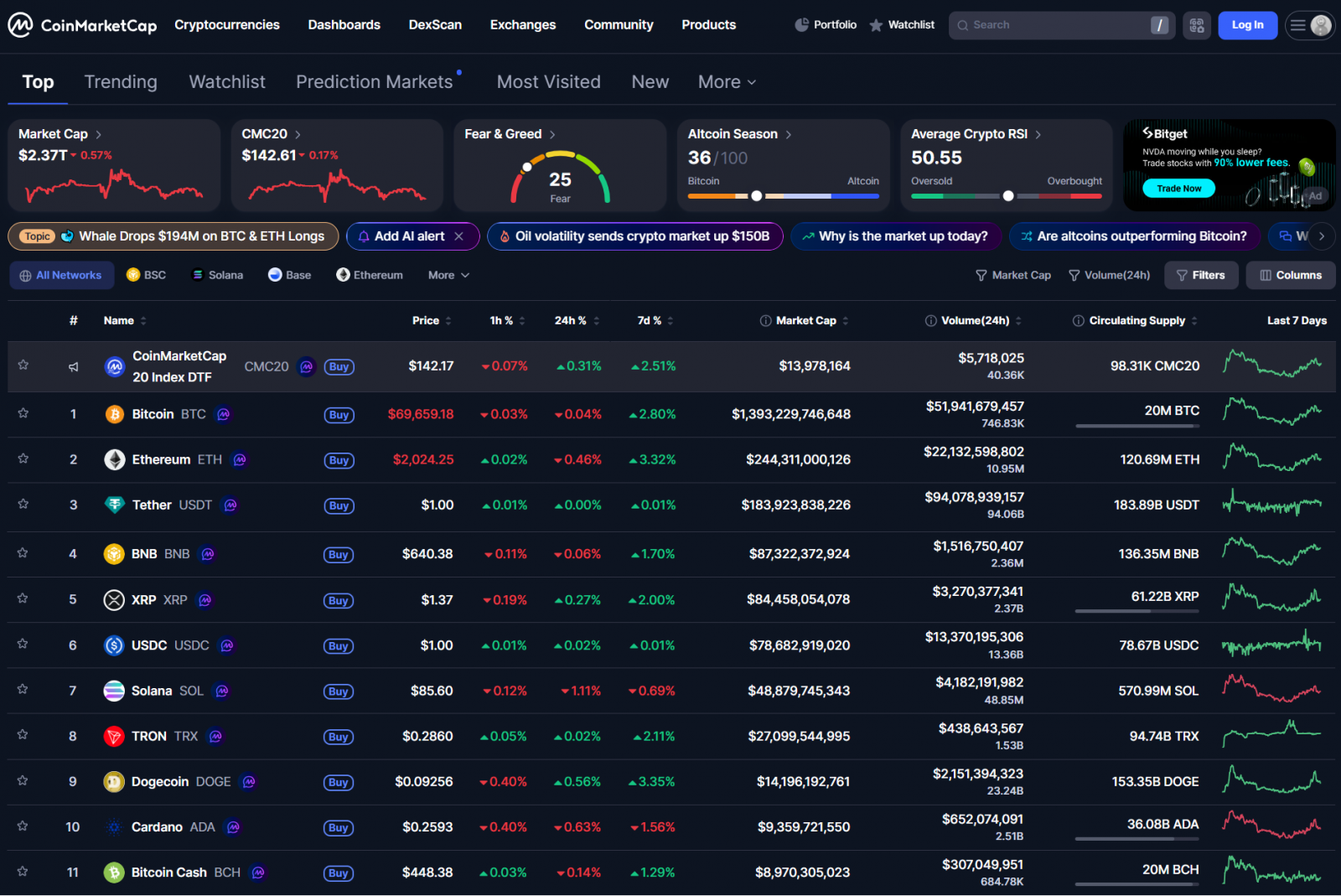Open the Portfolio pie chart icon
Screen dimensions: 1341x896
pyautogui.click(x=802, y=25)
